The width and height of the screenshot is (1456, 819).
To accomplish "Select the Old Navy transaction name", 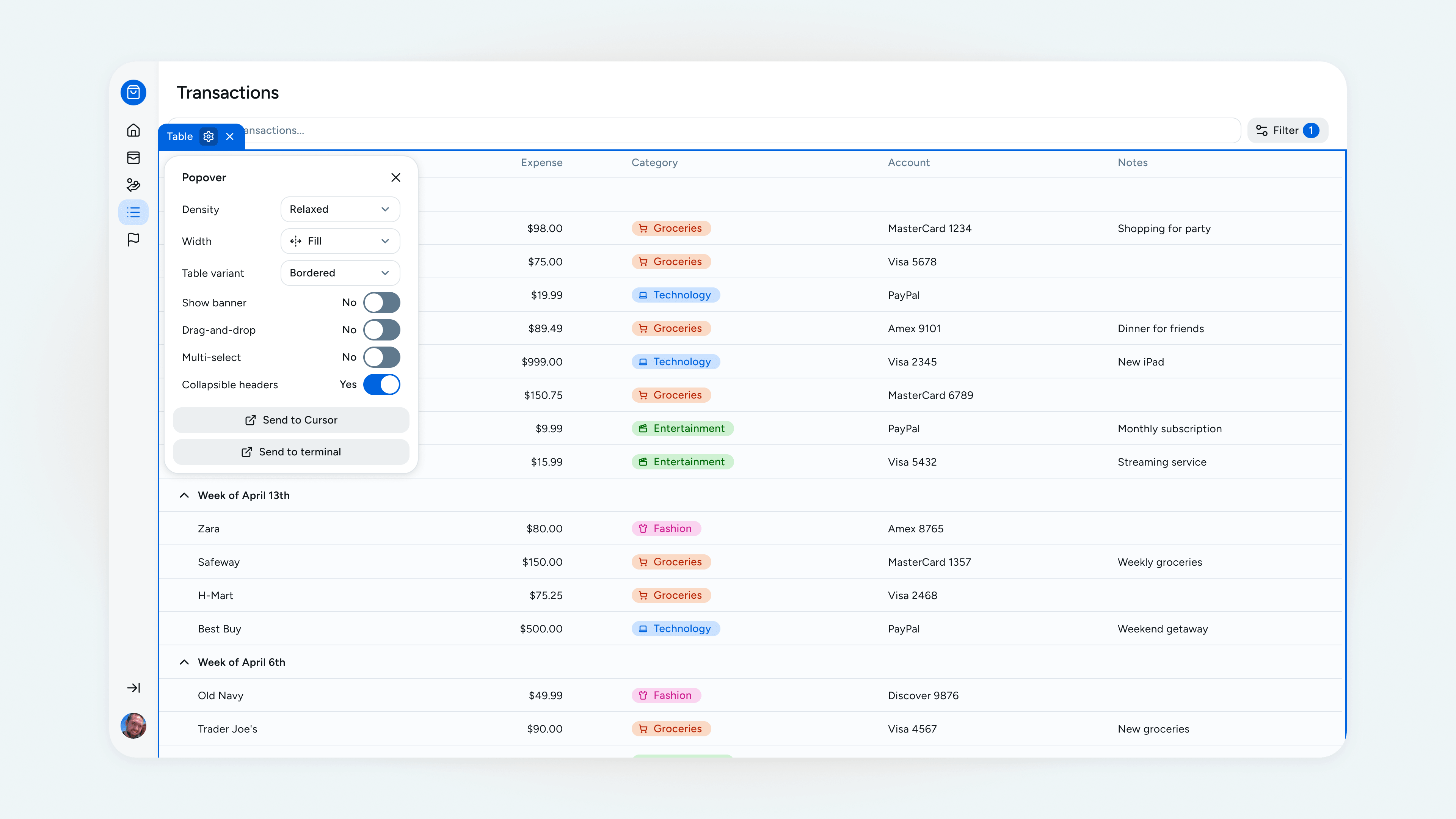I will coord(220,696).
